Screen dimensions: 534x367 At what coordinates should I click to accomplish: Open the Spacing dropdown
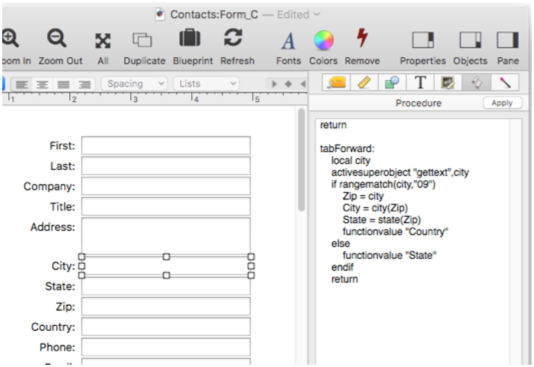pos(134,84)
